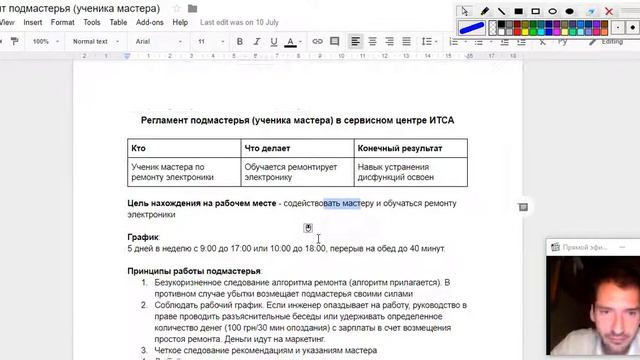Click 'Last edit was on 10 July' link

(x=239, y=22)
